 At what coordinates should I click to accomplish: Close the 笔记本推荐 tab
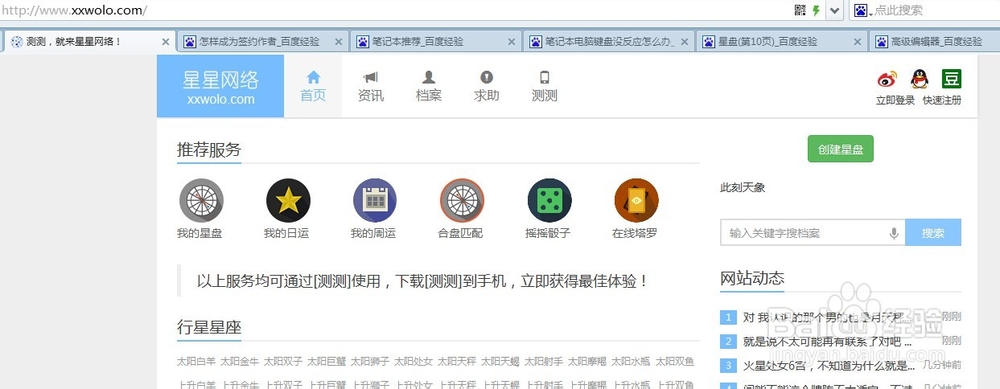tap(511, 42)
